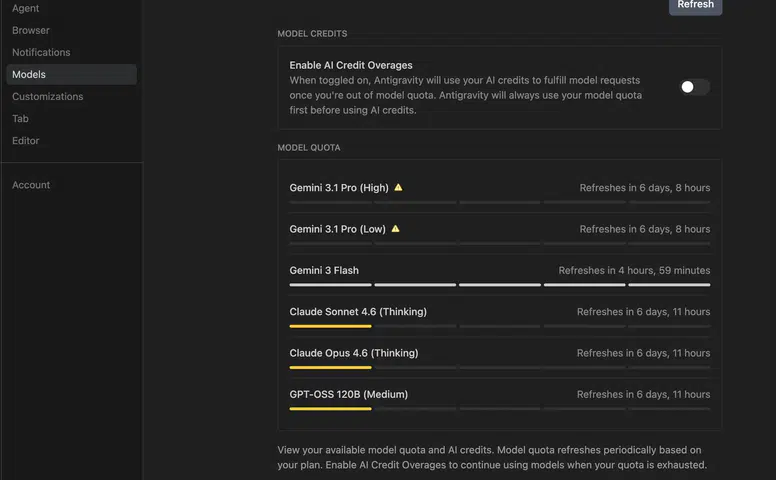
Task: Click the Gemini 3 Flash quota bar
Action: click(x=500, y=285)
